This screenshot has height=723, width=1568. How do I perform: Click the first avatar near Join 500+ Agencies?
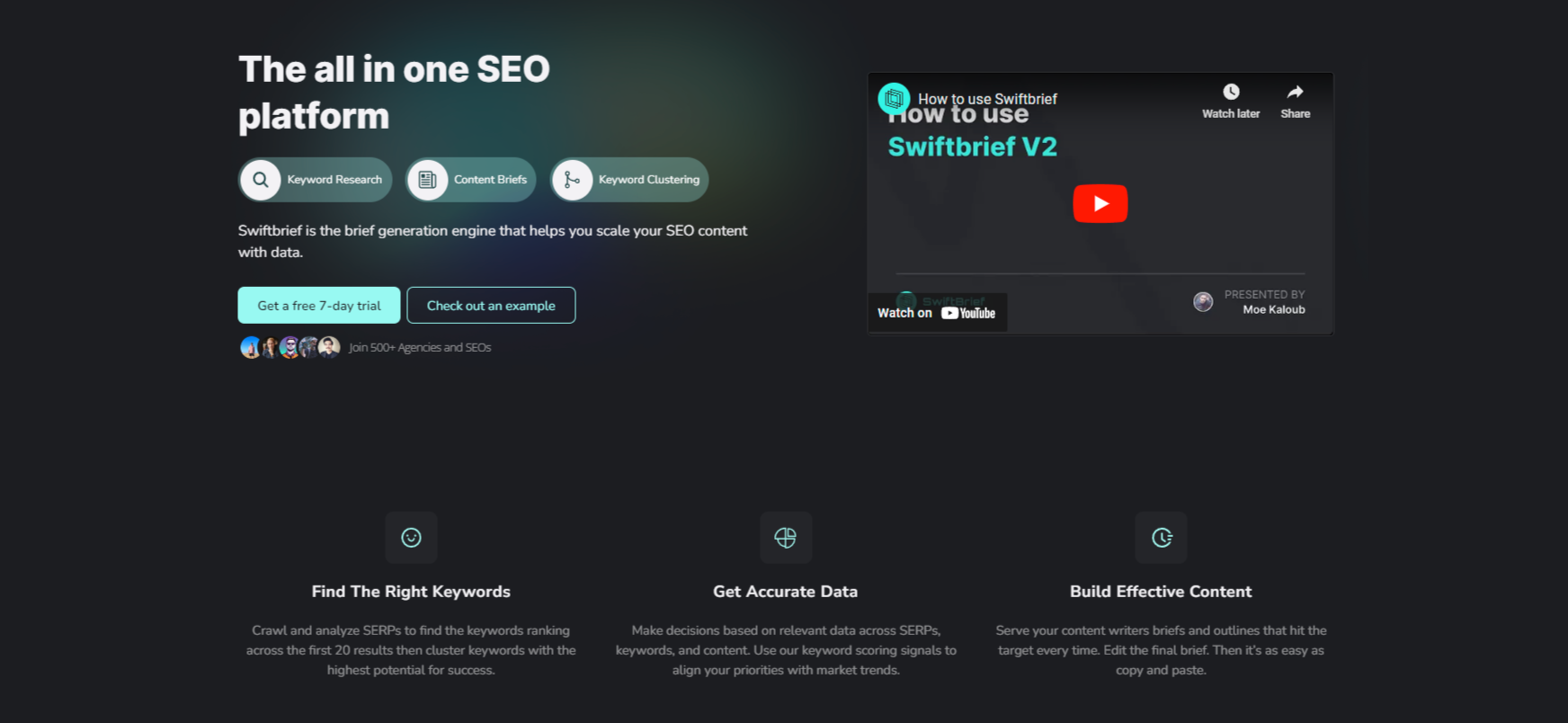tap(250, 346)
